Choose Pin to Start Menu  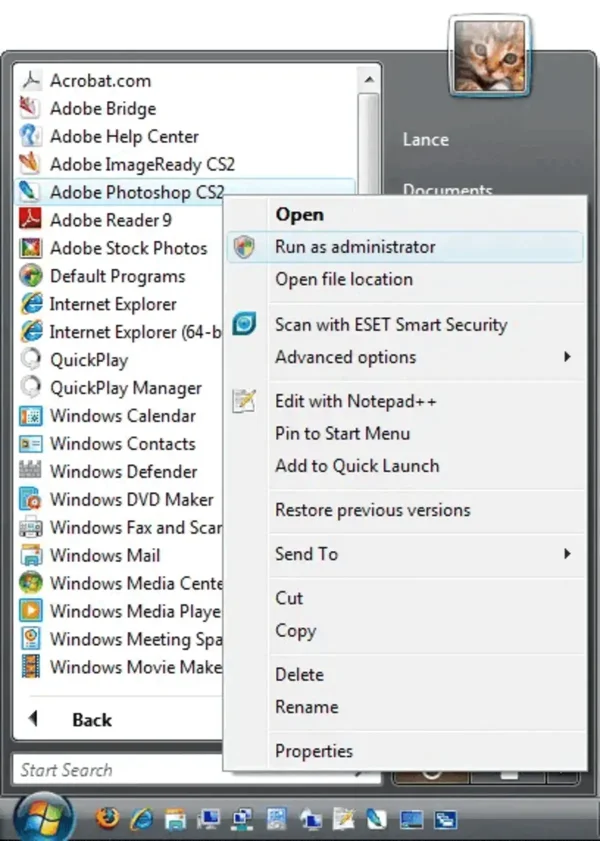point(342,434)
